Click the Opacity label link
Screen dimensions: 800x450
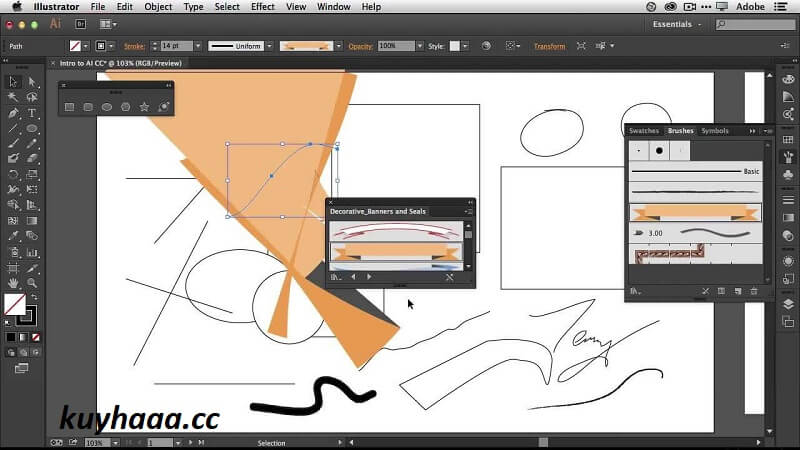(x=361, y=46)
